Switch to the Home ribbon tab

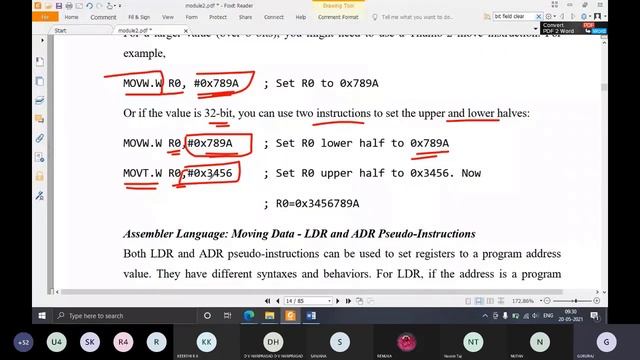71,17
